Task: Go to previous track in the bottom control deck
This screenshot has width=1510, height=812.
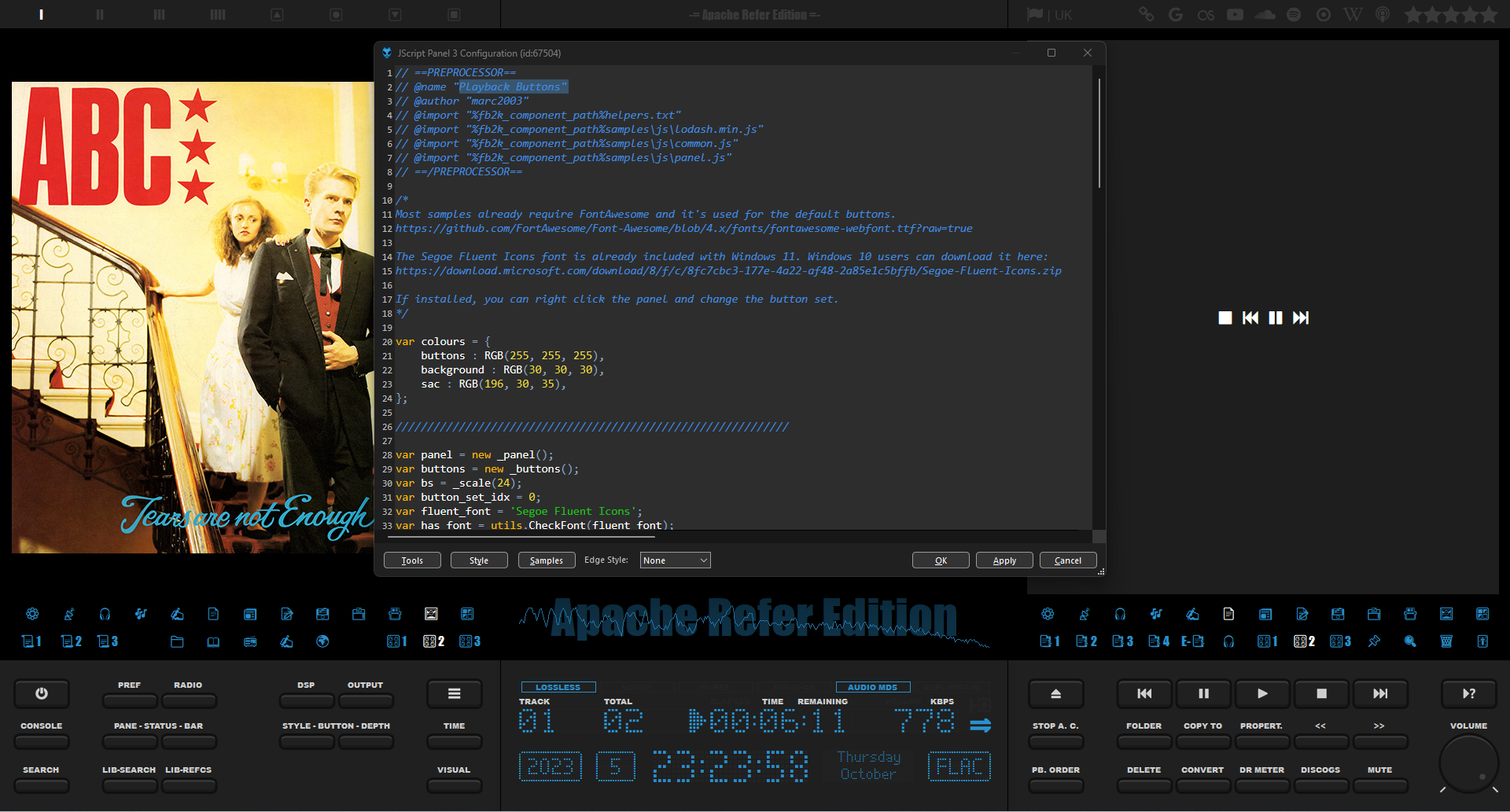Action: click(x=1144, y=693)
